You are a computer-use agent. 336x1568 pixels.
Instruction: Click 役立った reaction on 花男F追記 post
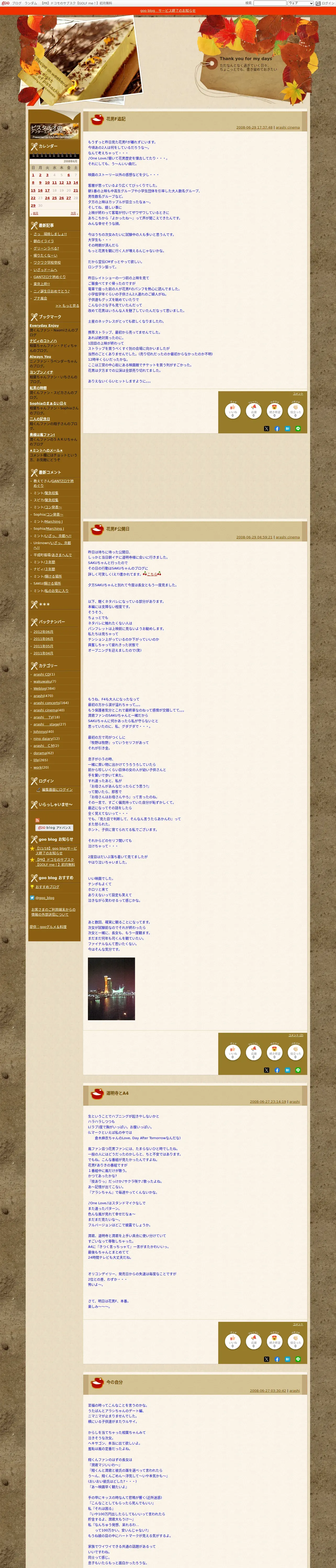(295, 411)
